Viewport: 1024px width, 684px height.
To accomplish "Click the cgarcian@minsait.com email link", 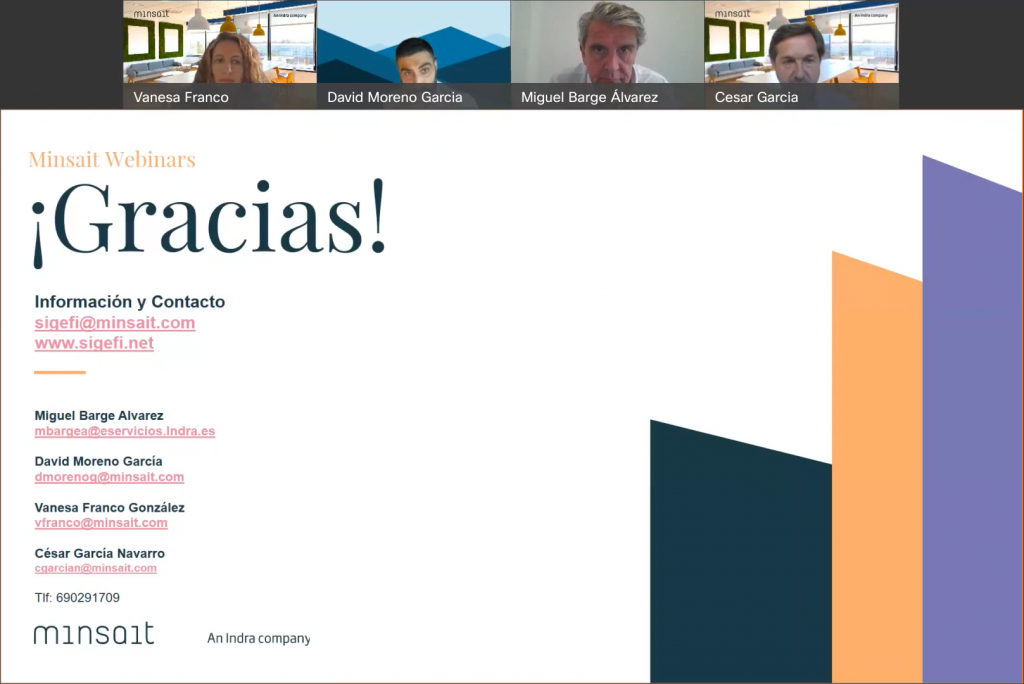I will point(95,568).
